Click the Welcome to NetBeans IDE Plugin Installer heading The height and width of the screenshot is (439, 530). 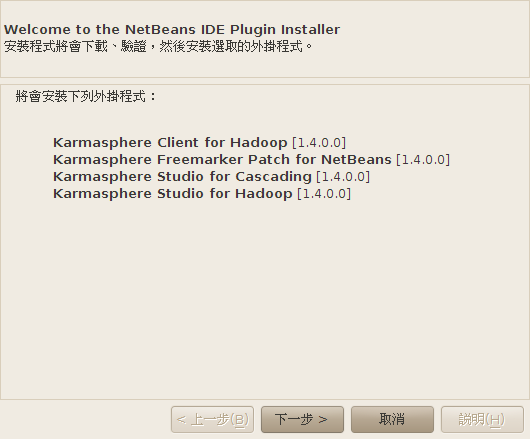coord(172,30)
